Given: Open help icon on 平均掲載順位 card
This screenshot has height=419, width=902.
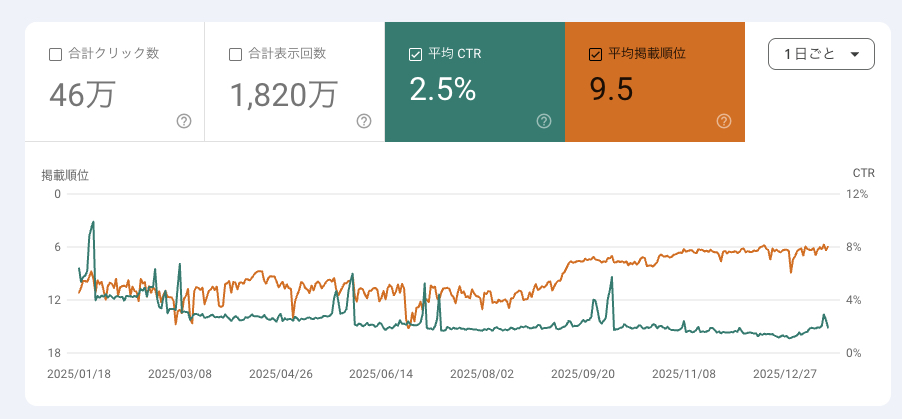Looking at the screenshot, I should 724,121.
